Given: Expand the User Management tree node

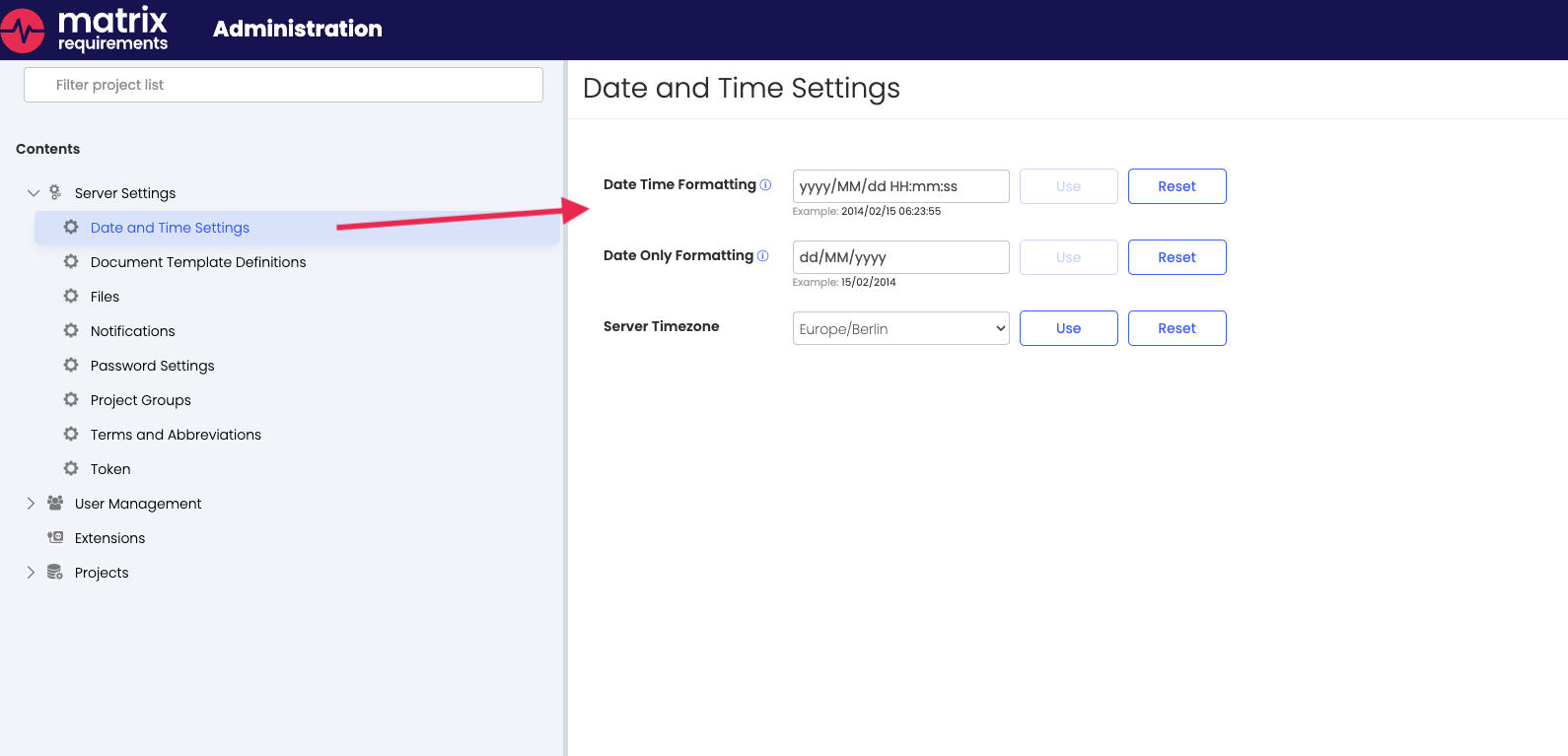Looking at the screenshot, I should click(31, 503).
